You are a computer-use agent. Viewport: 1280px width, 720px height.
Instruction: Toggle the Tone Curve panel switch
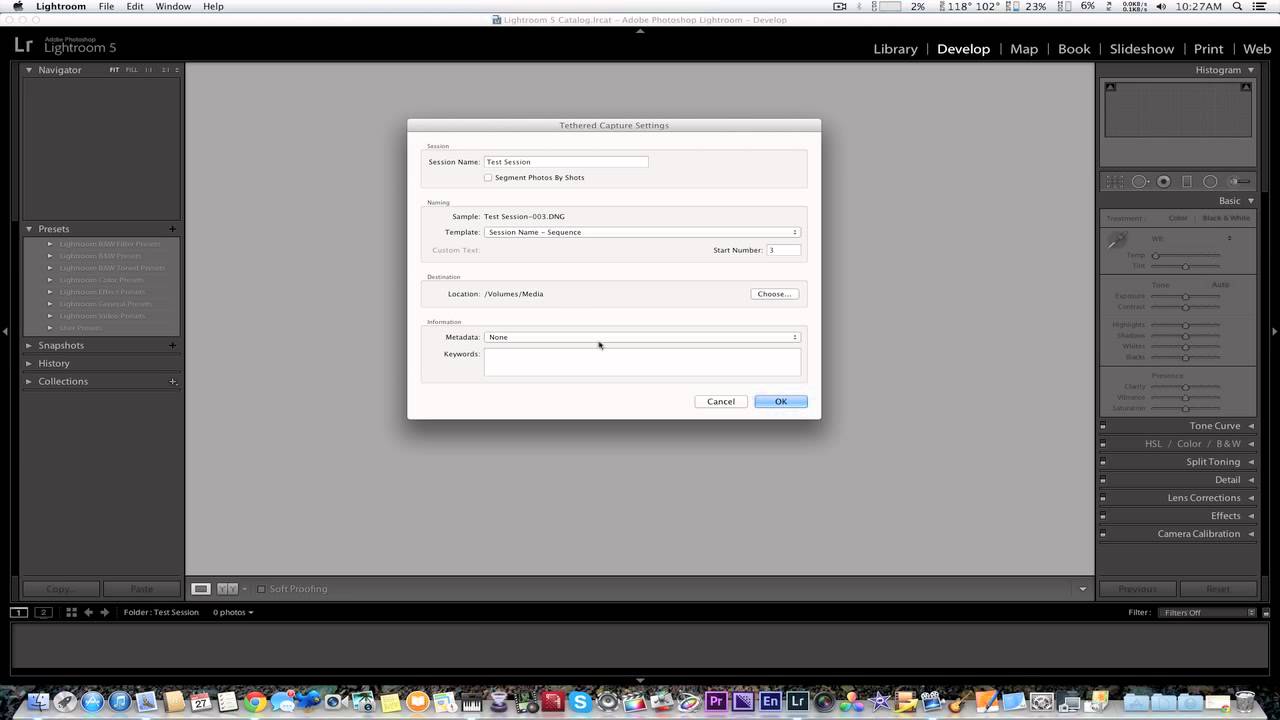[1103, 426]
